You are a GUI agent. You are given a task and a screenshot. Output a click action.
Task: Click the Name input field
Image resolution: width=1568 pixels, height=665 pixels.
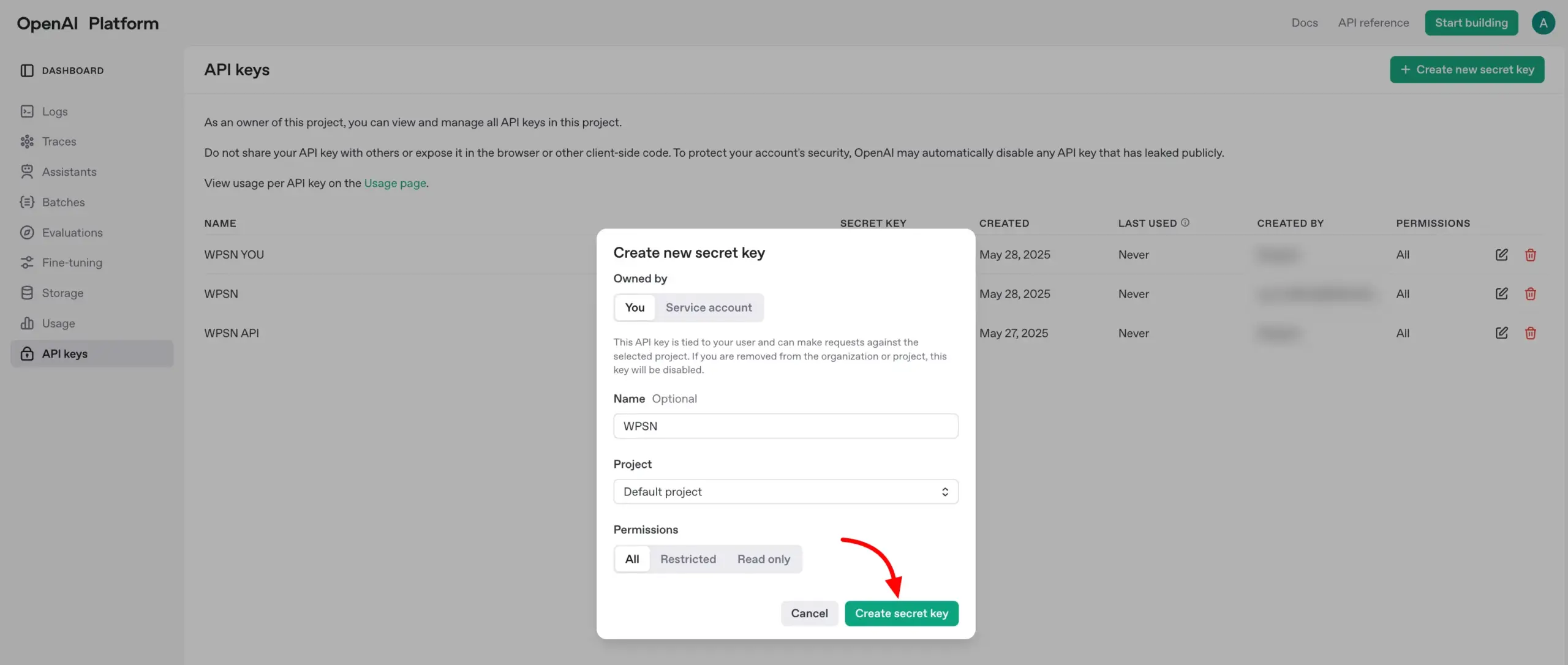tap(785, 426)
